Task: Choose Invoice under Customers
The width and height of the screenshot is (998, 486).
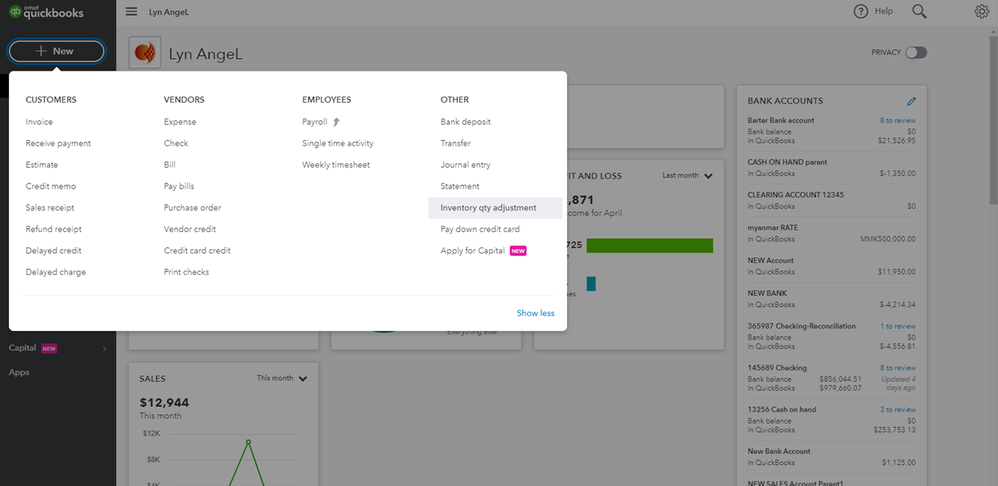Action: pos(39,122)
